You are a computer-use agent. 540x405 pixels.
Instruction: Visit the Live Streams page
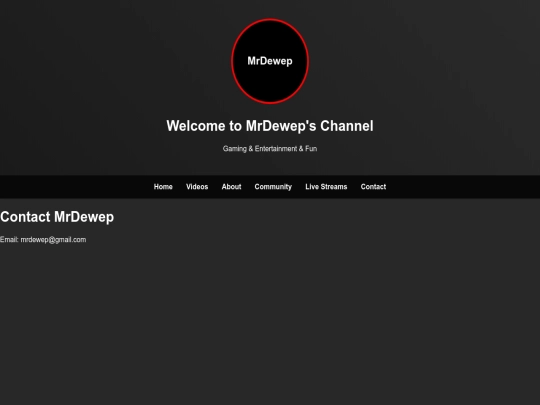point(326,187)
